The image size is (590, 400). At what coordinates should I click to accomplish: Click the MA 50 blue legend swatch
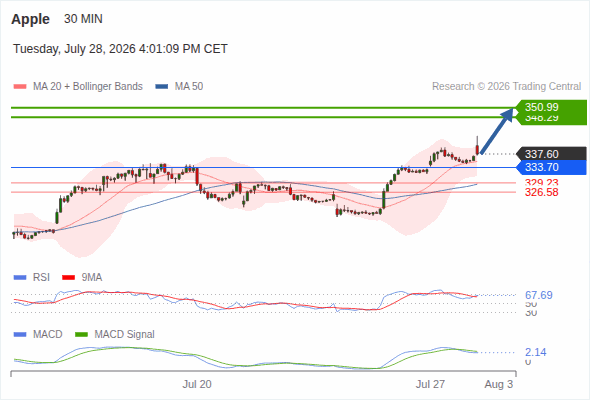[x=162, y=87]
